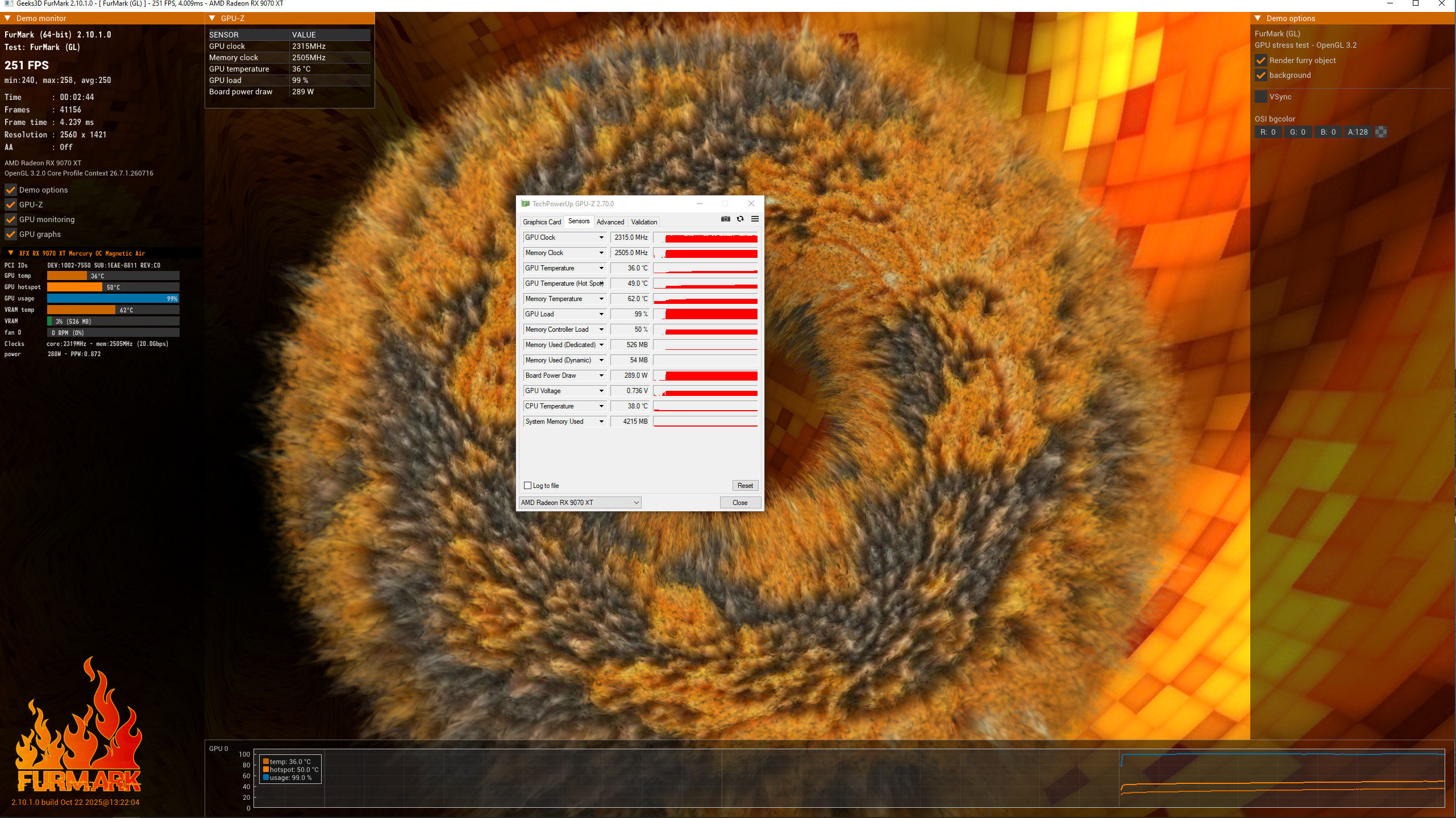The height and width of the screenshot is (818, 1456).
Task: Click the GPU temp 36°C bar
Action: [x=113, y=276]
